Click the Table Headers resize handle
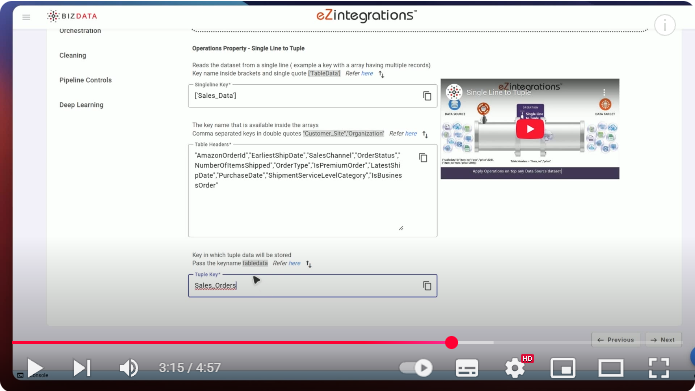The height and width of the screenshot is (391, 695). click(x=401, y=228)
